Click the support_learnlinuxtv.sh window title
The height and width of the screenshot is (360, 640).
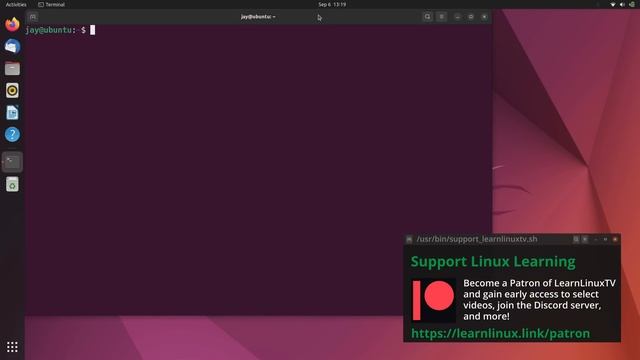pyautogui.click(x=477, y=239)
